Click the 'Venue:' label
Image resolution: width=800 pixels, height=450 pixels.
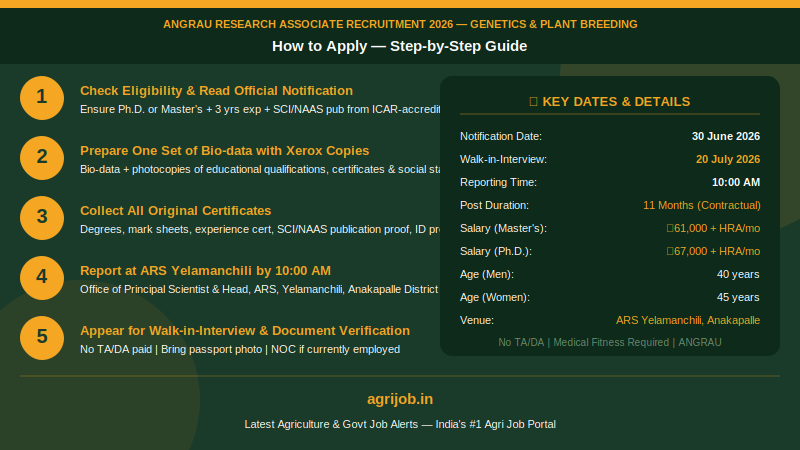(x=477, y=320)
